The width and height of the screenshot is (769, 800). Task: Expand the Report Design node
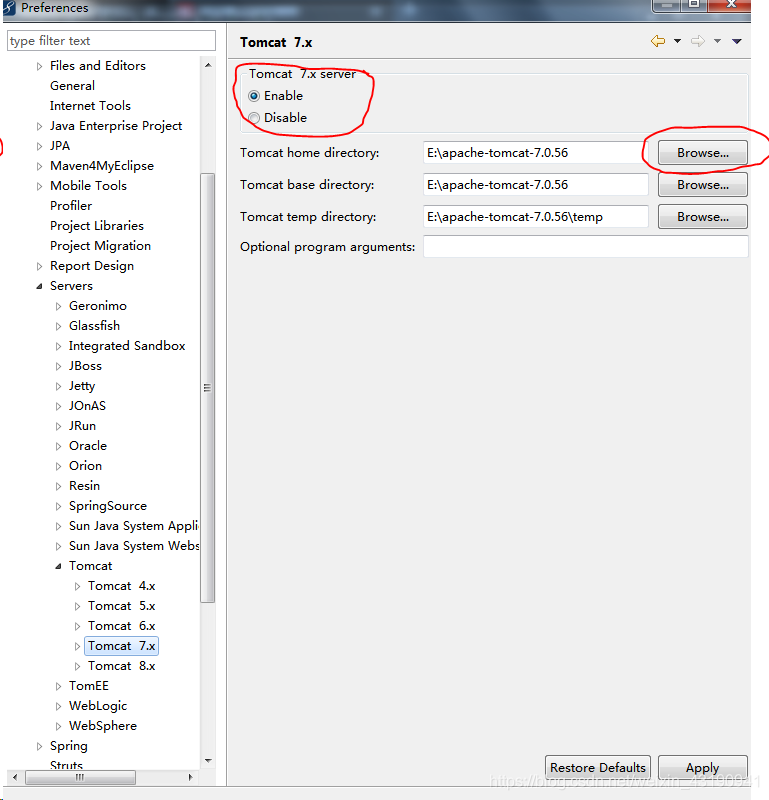click(x=39, y=266)
